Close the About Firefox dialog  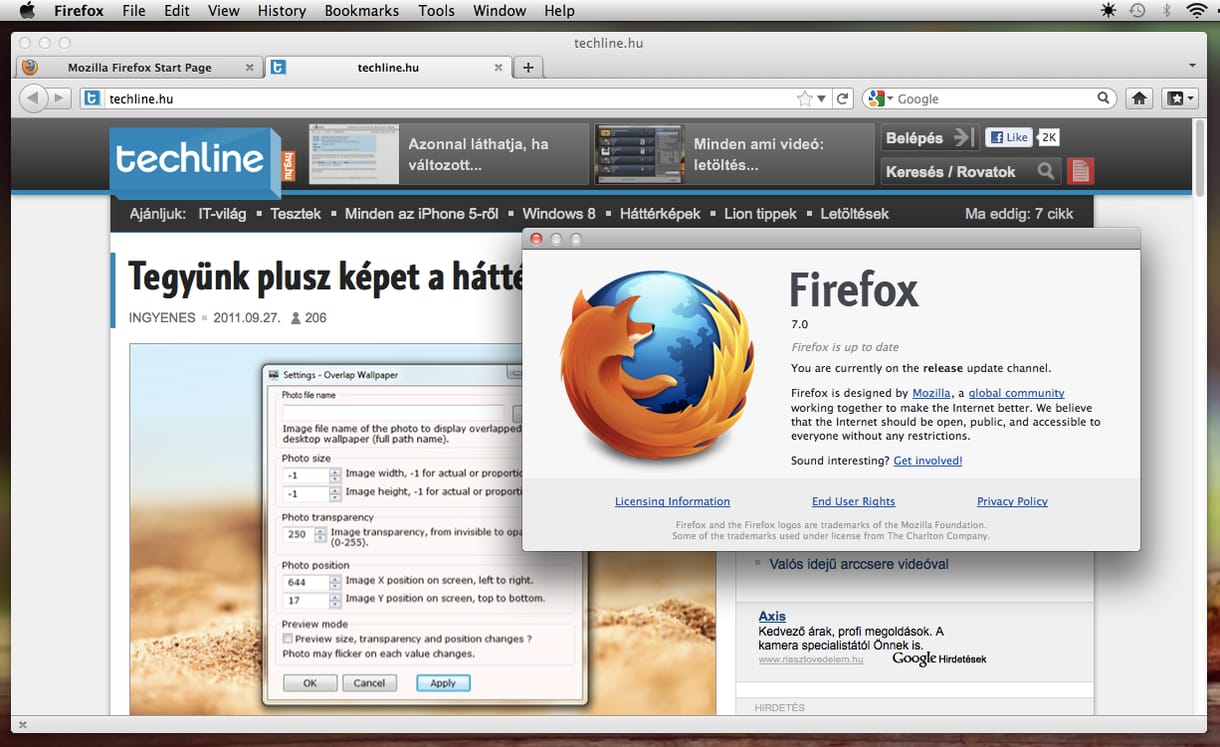click(x=536, y=239)
